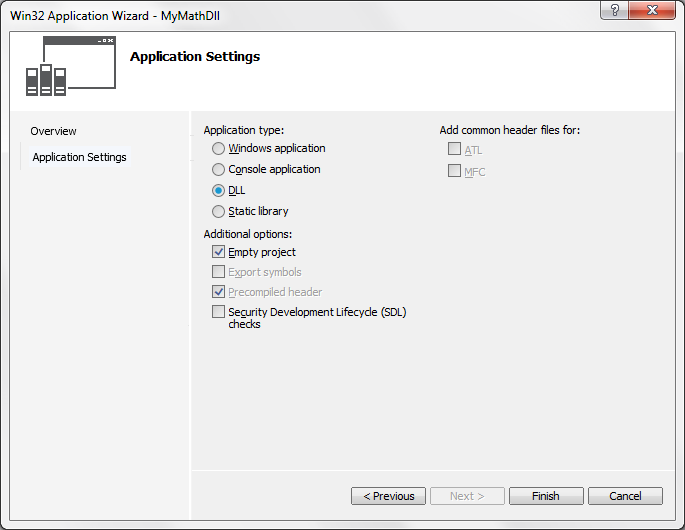
Task: Cancel the wizard
Action: click(625, 496)
